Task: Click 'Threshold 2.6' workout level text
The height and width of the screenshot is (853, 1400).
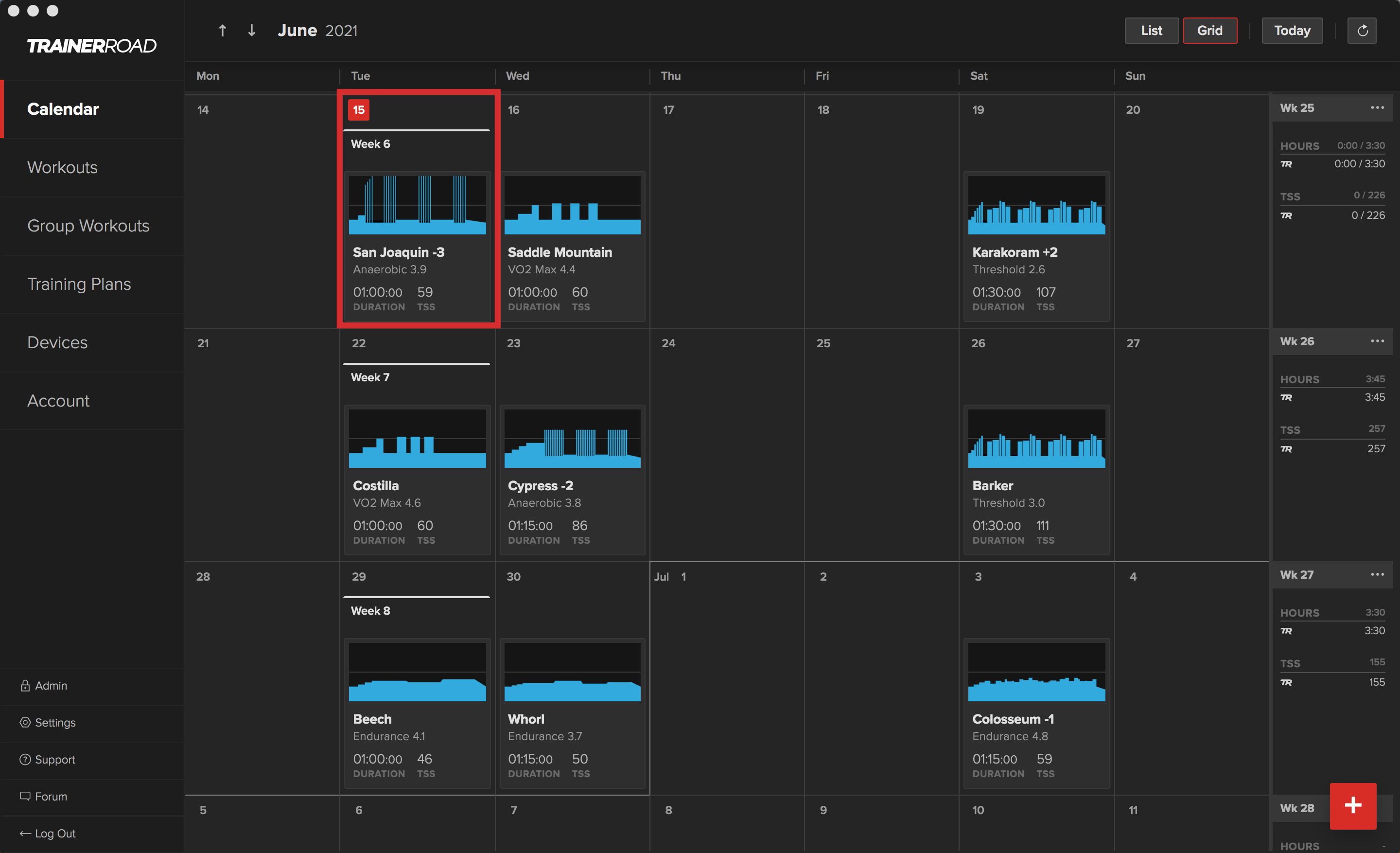Action: tap(1009, 269)
